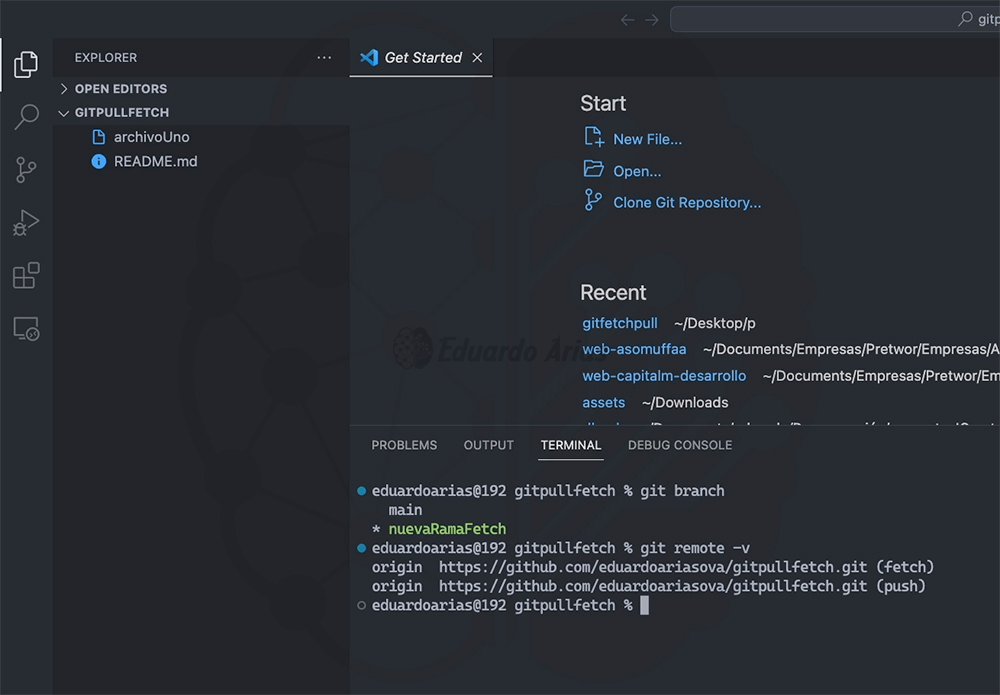This screenshot has width=1000, height=695.
Task: Go forward with the right arrow
Action: (652, 20)
